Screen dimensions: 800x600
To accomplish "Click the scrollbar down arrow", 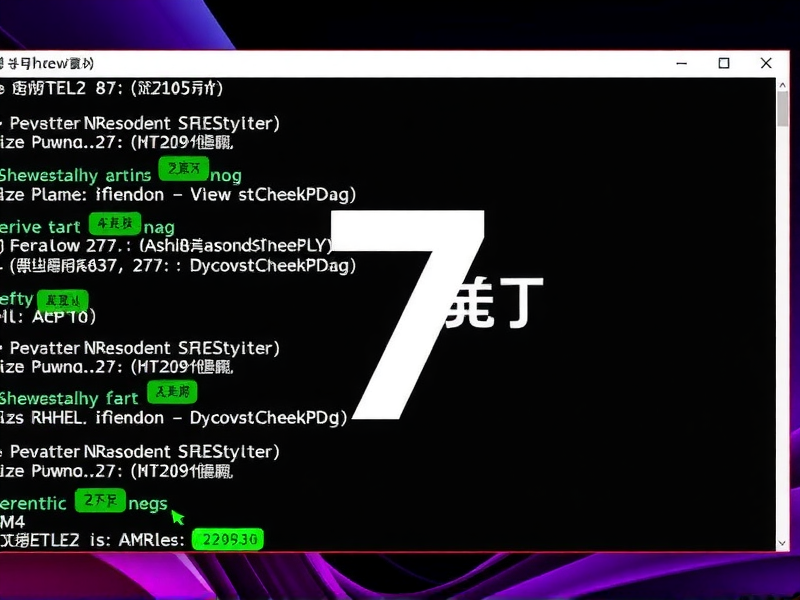I will pyautogui.click(x=781, y=541).
